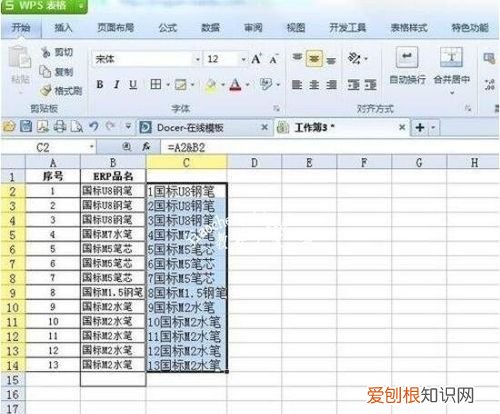Switch to 公式 ribbon tab

(167, 28)
